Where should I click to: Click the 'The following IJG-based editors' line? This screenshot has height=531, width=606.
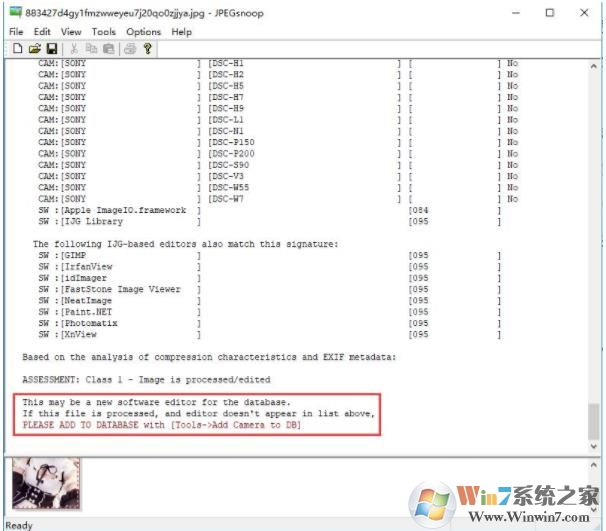[186, 244]
